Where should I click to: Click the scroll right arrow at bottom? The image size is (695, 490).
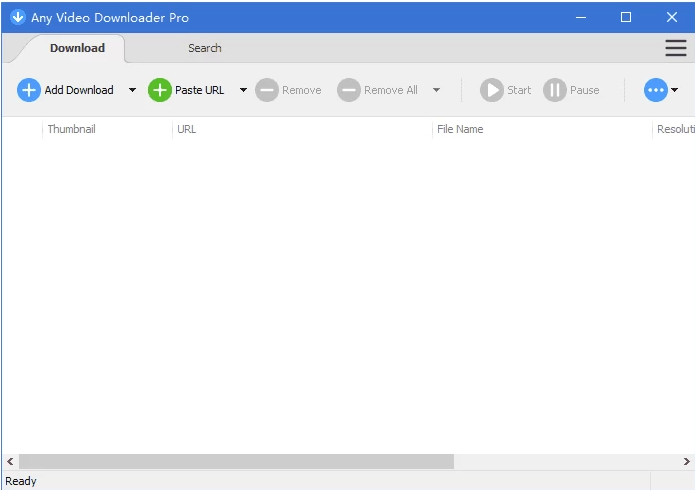[687, 462]
